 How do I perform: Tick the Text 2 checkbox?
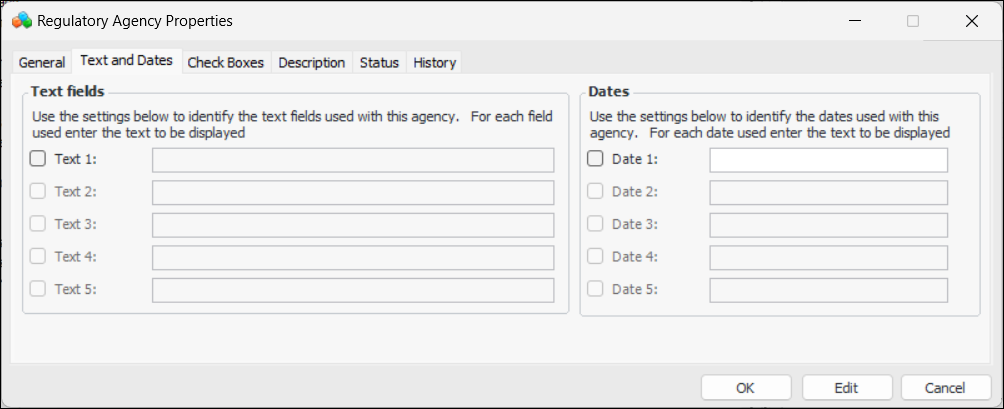(x=38, y=191)
